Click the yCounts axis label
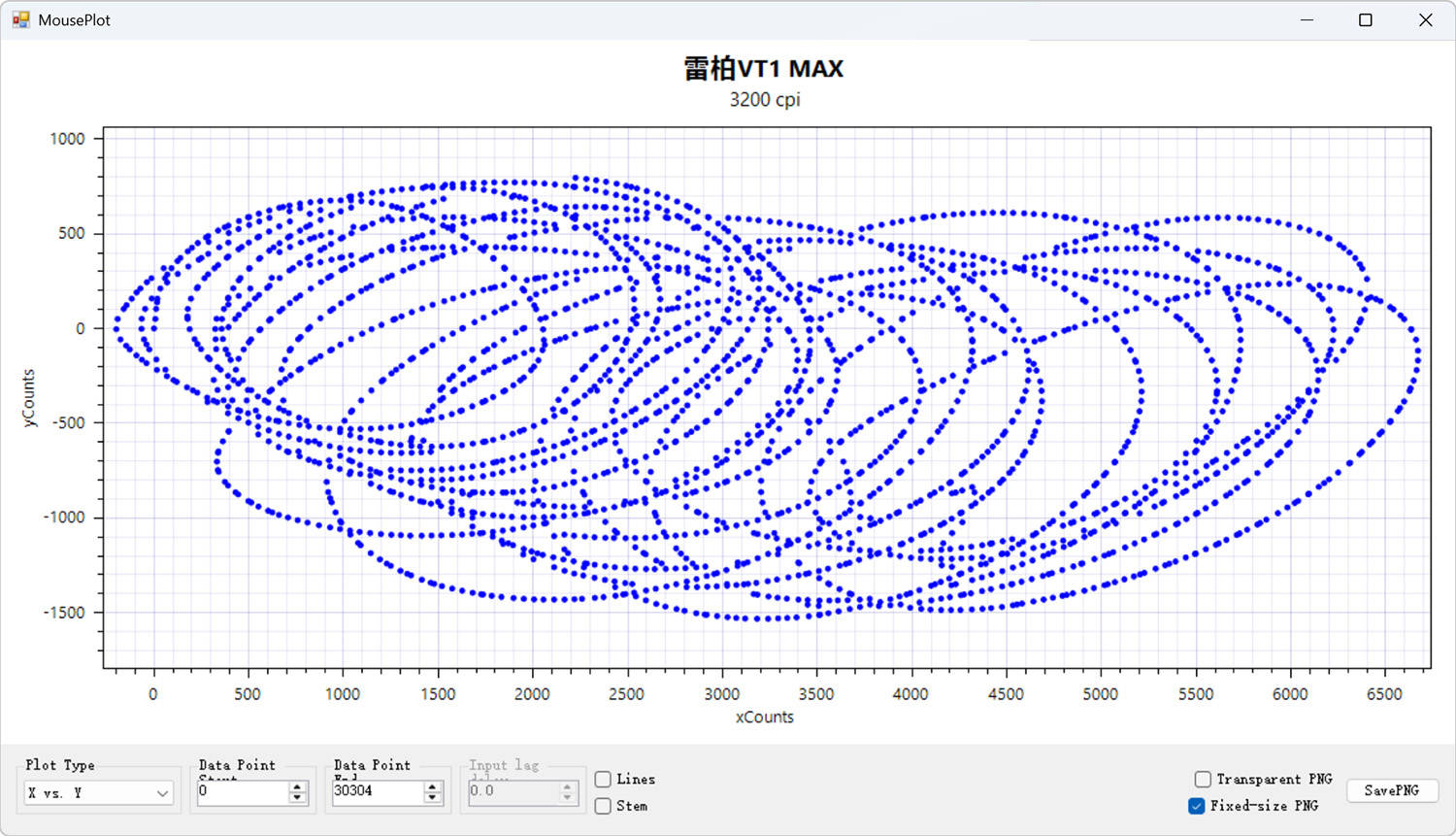The image size is (1456, 836). coord(29,398)
